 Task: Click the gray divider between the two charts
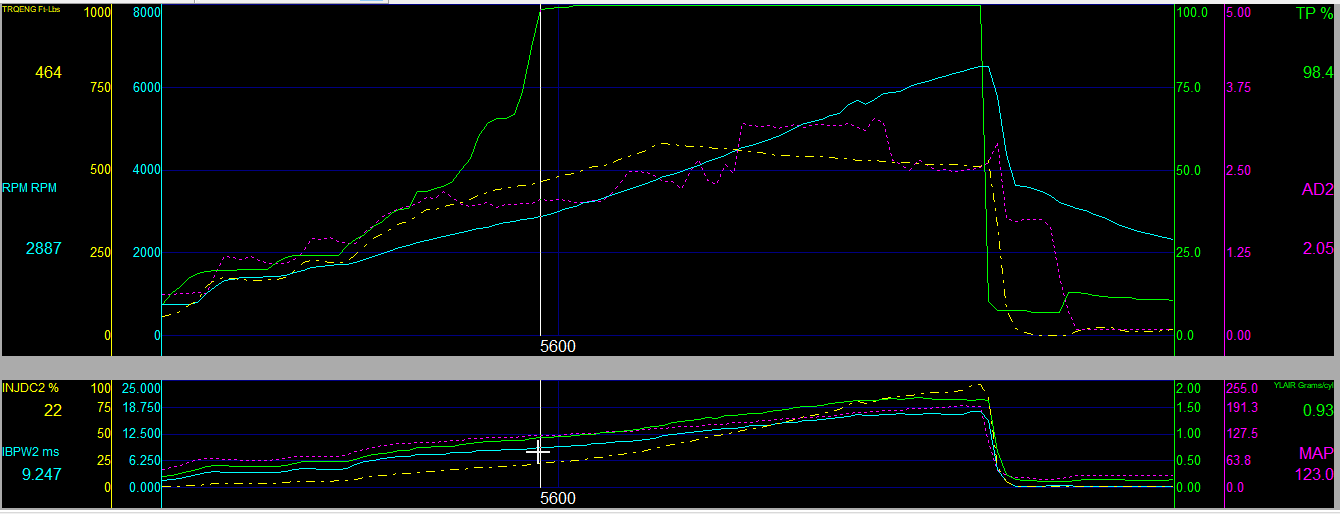[670, 368]
